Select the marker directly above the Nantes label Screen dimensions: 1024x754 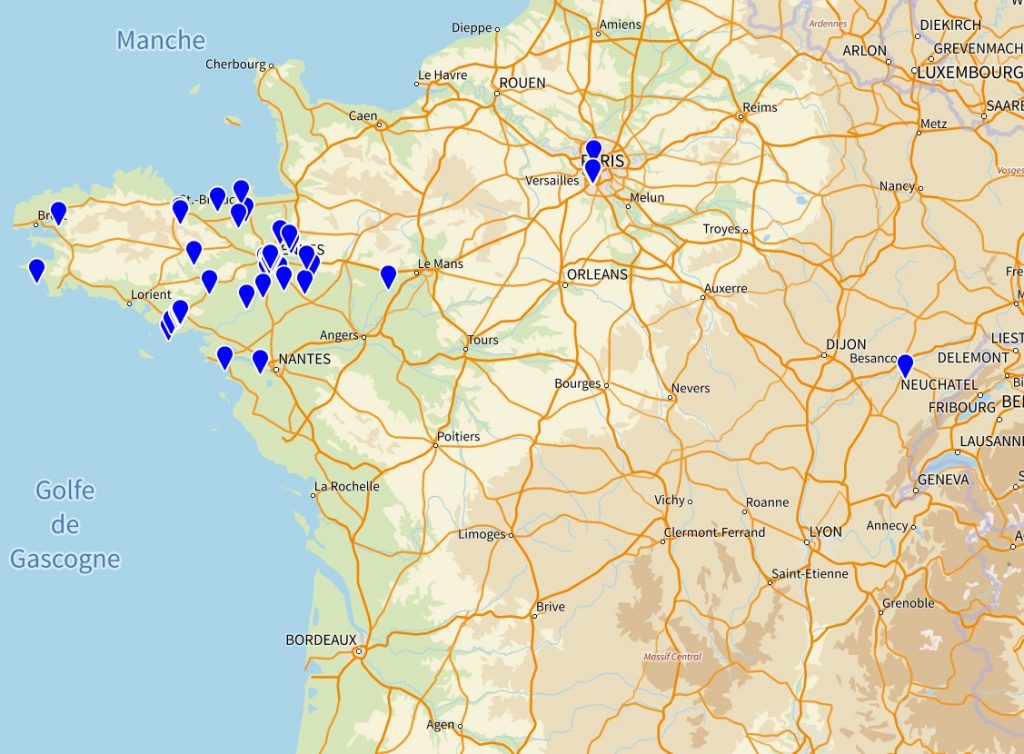point(262,356)
